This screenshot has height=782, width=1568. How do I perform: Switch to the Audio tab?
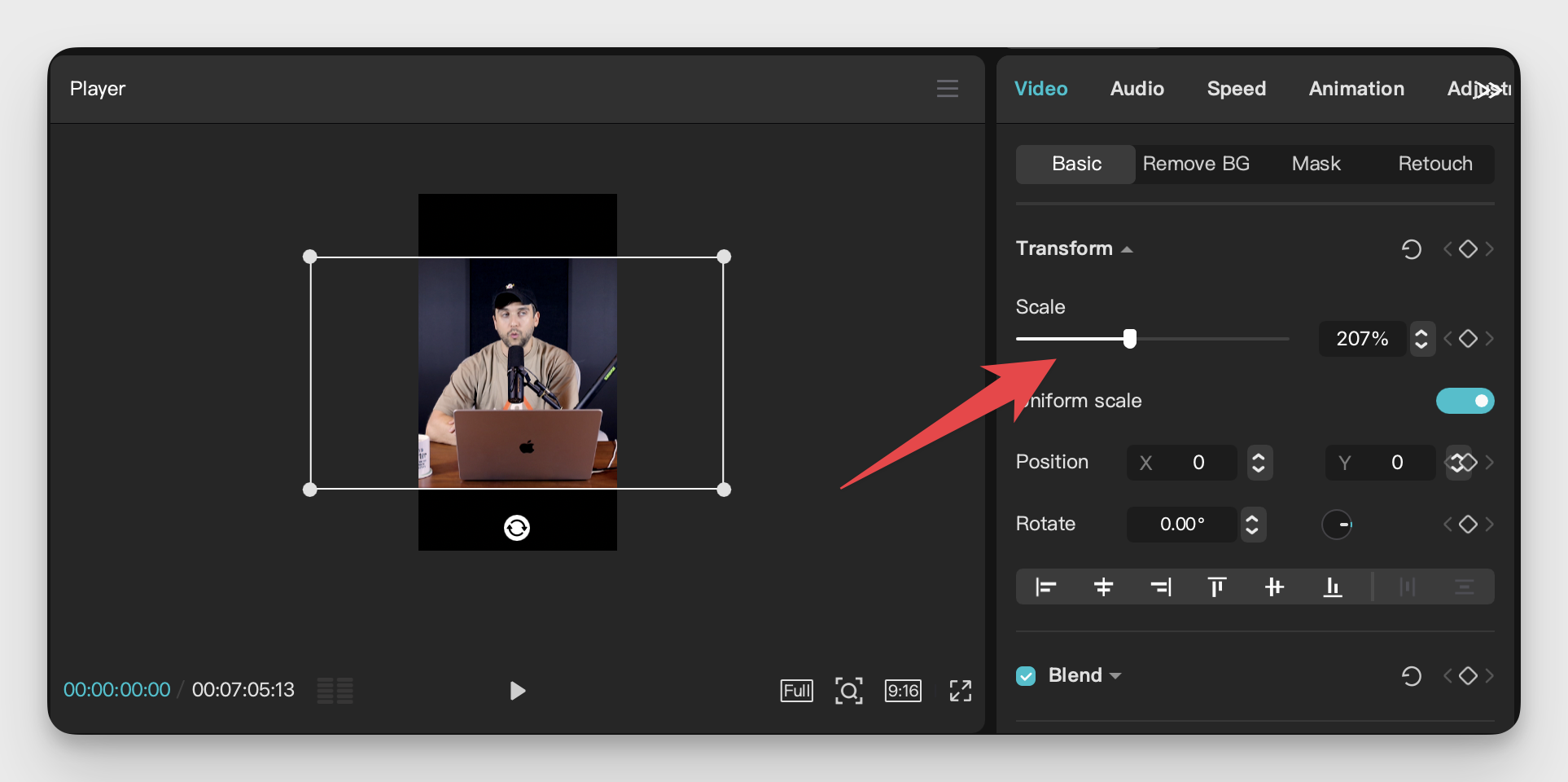click(x=1137, y=89)
